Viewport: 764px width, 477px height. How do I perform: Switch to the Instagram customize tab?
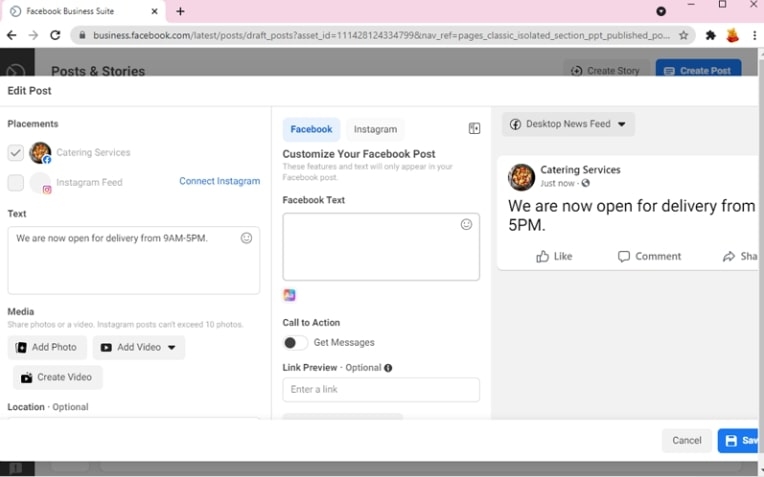pos(375,129)
